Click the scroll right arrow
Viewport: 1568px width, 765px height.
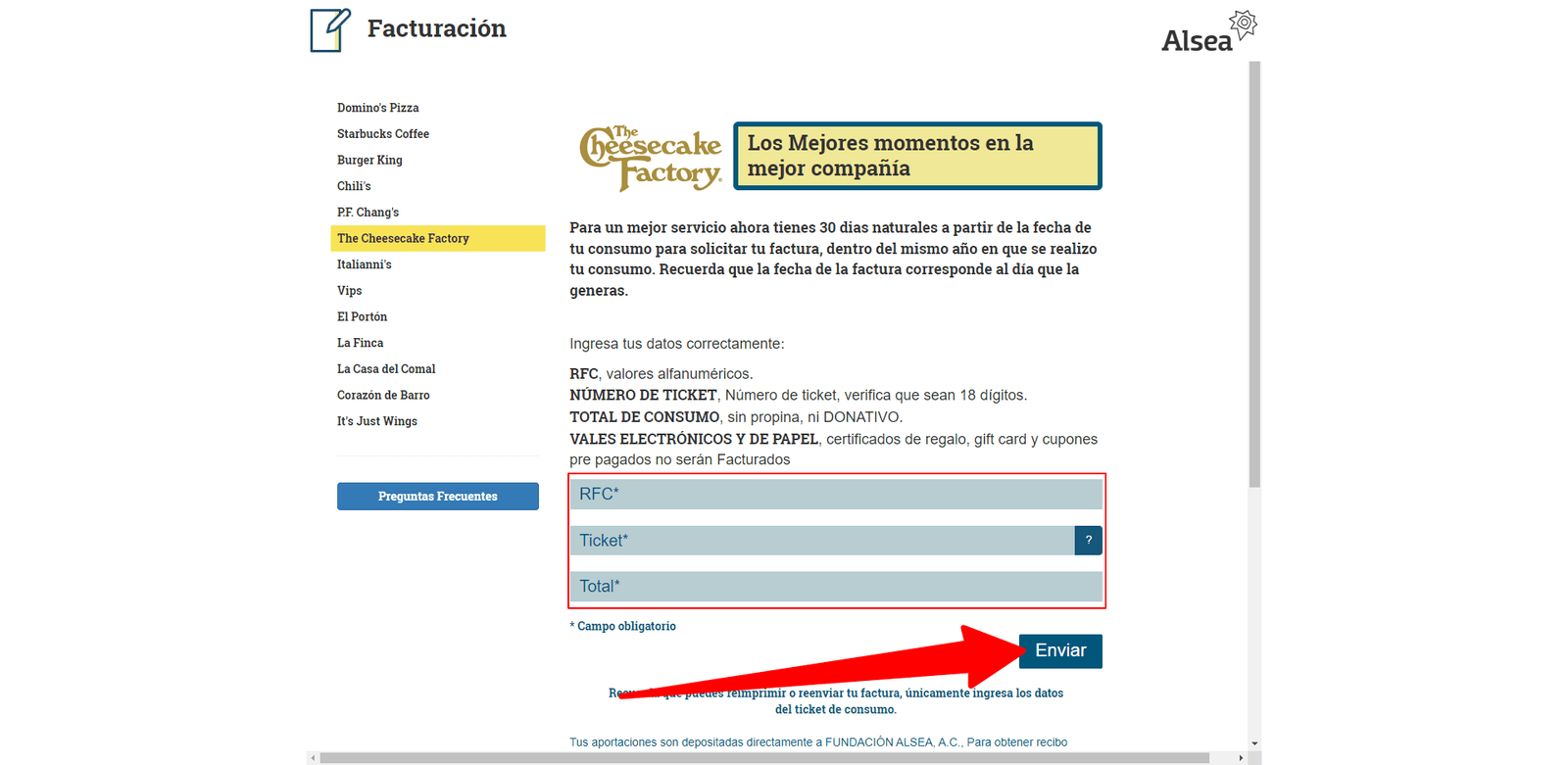pyautogui.click(x=1242, y=758)
